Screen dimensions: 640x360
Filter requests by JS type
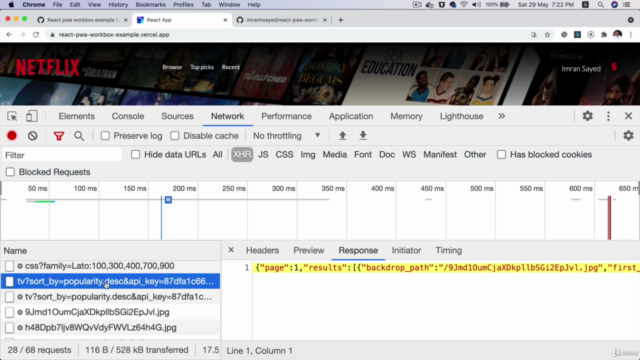tap(263, 155)
